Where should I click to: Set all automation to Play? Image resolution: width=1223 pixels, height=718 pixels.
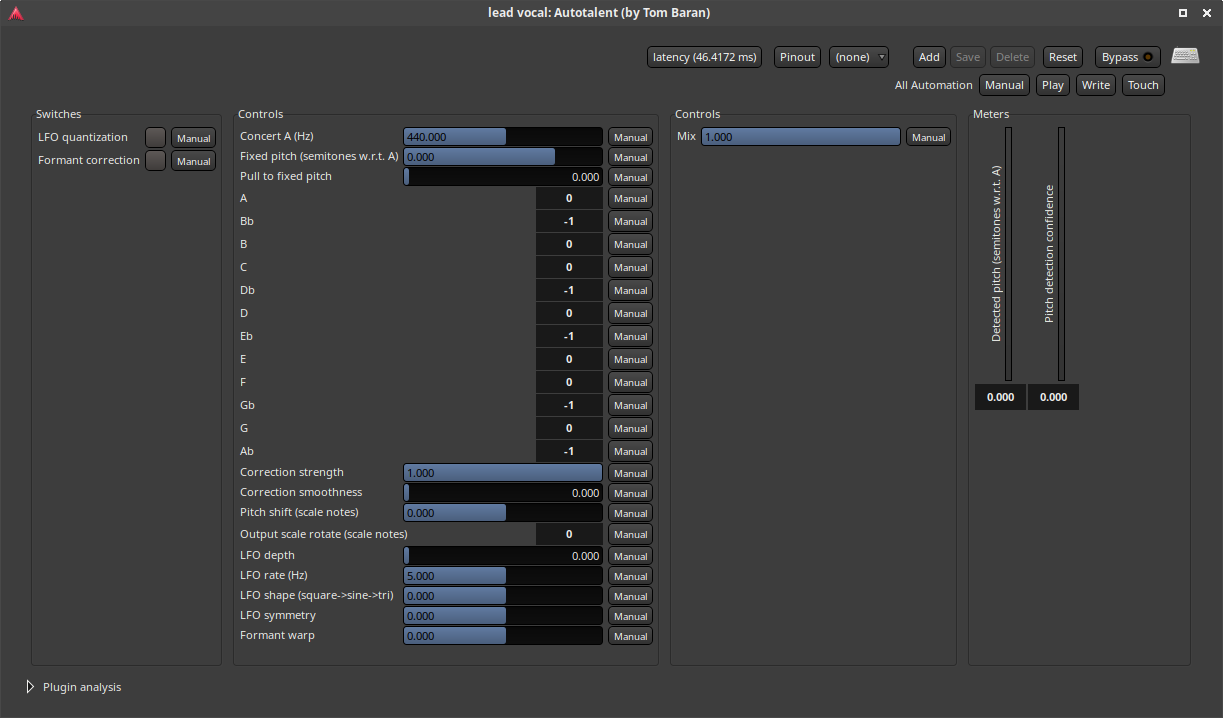point(1052,85)
